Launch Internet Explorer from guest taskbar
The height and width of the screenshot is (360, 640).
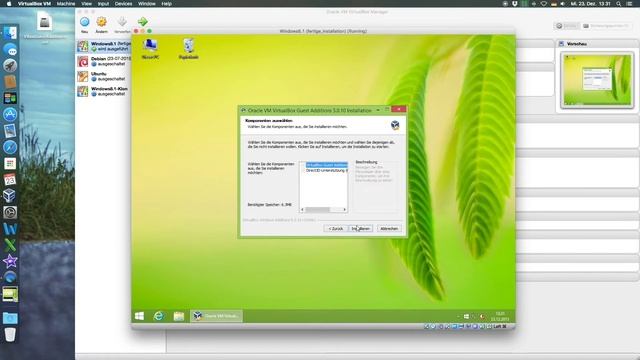pyautogui.click(x=158, y=316)
